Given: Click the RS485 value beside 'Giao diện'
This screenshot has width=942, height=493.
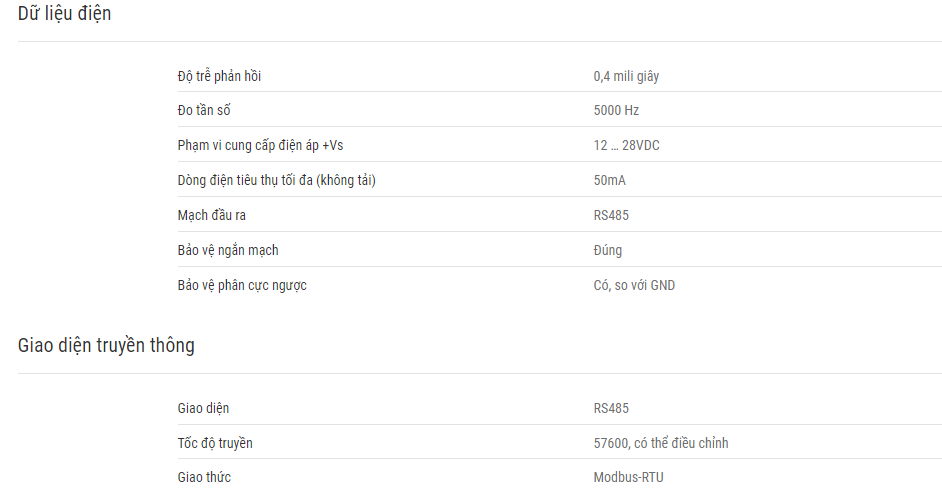Looking at the screenshot, I should (611, 408).
